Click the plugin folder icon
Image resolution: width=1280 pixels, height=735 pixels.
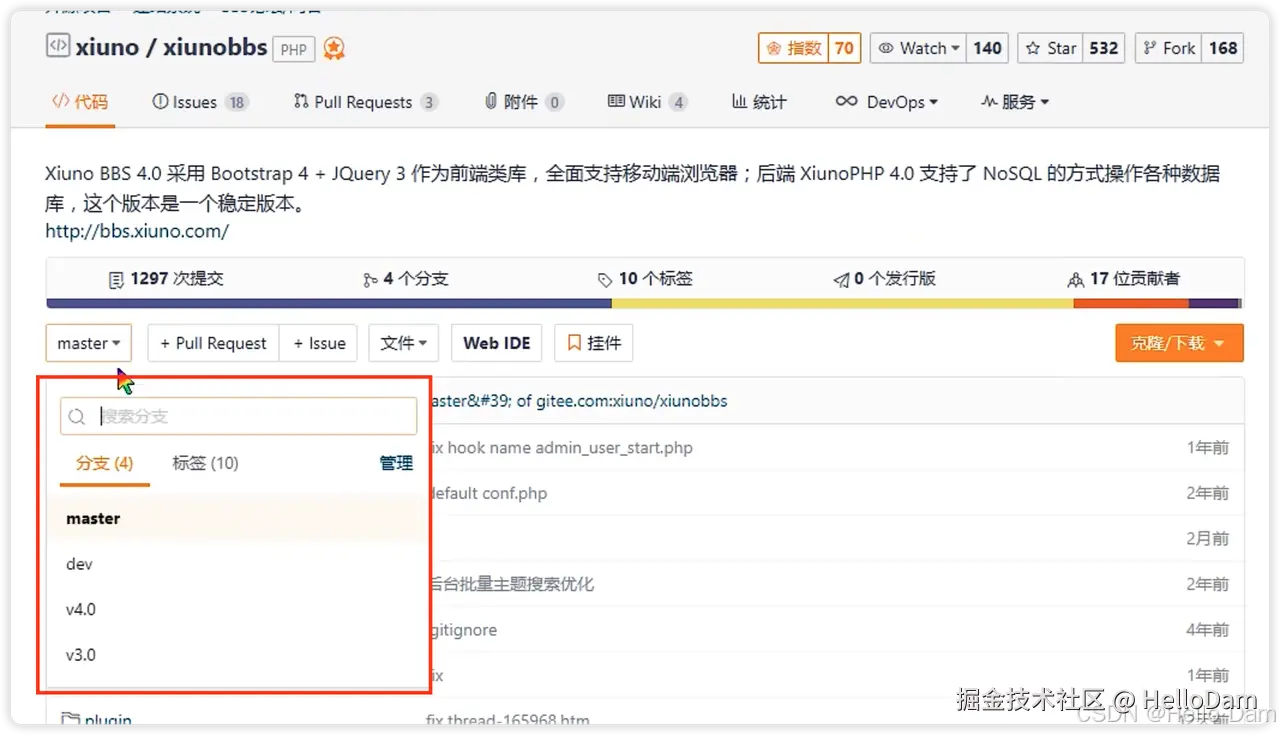[70, 720]
